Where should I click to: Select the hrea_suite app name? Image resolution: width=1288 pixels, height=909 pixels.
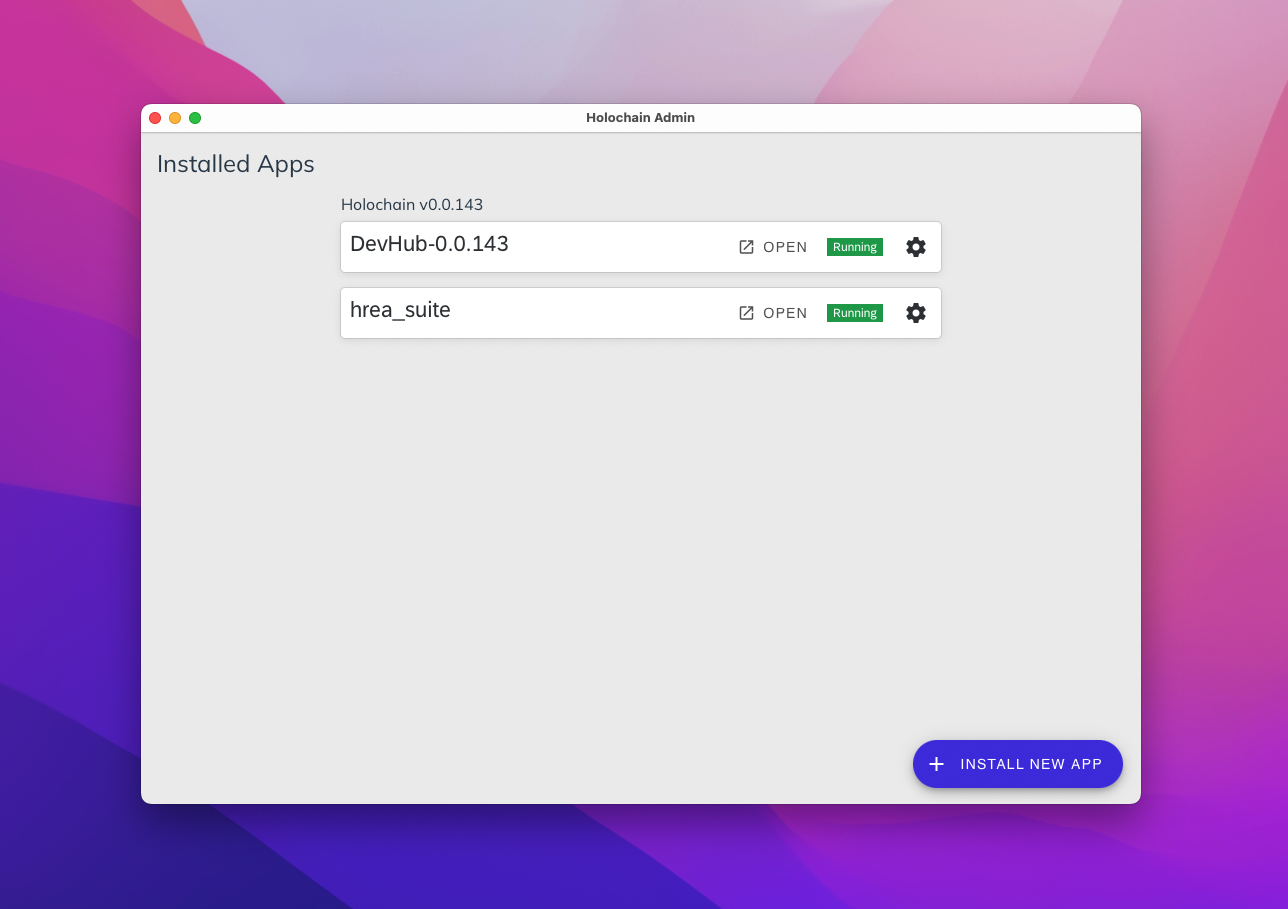click(400, 310)
